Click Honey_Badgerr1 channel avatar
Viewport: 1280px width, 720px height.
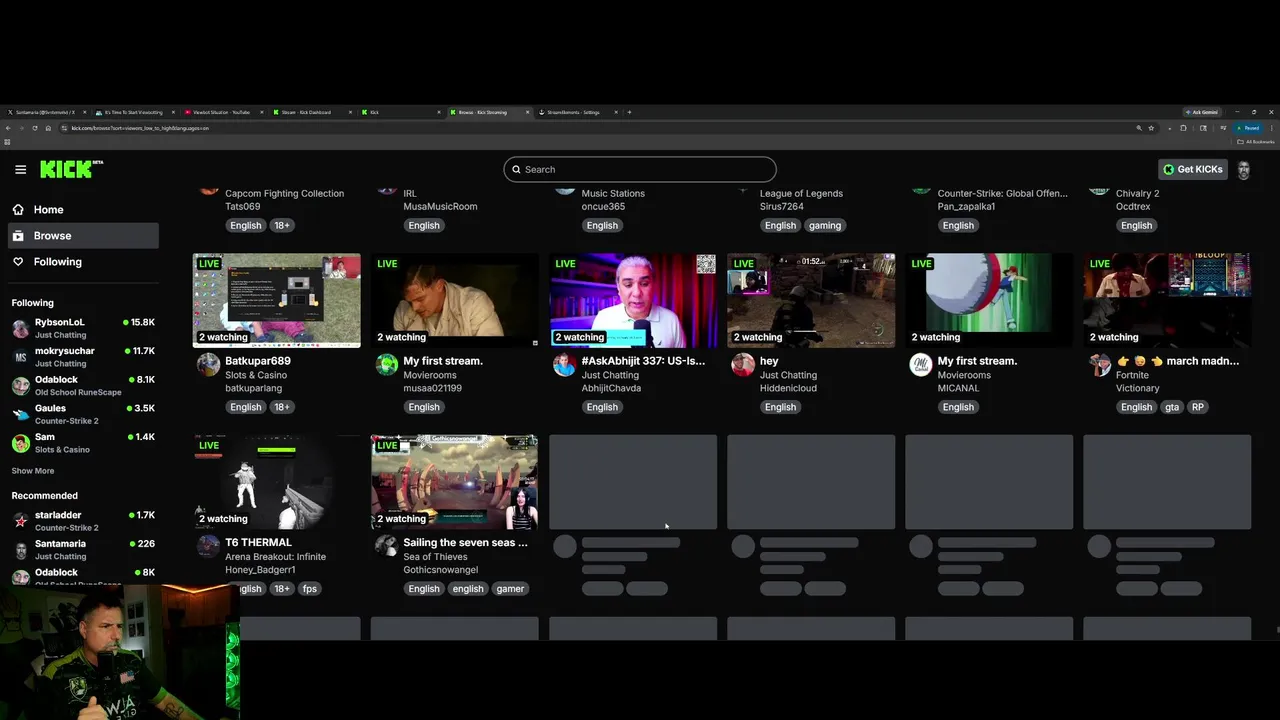pyautogui.click(x=208, y=546)
